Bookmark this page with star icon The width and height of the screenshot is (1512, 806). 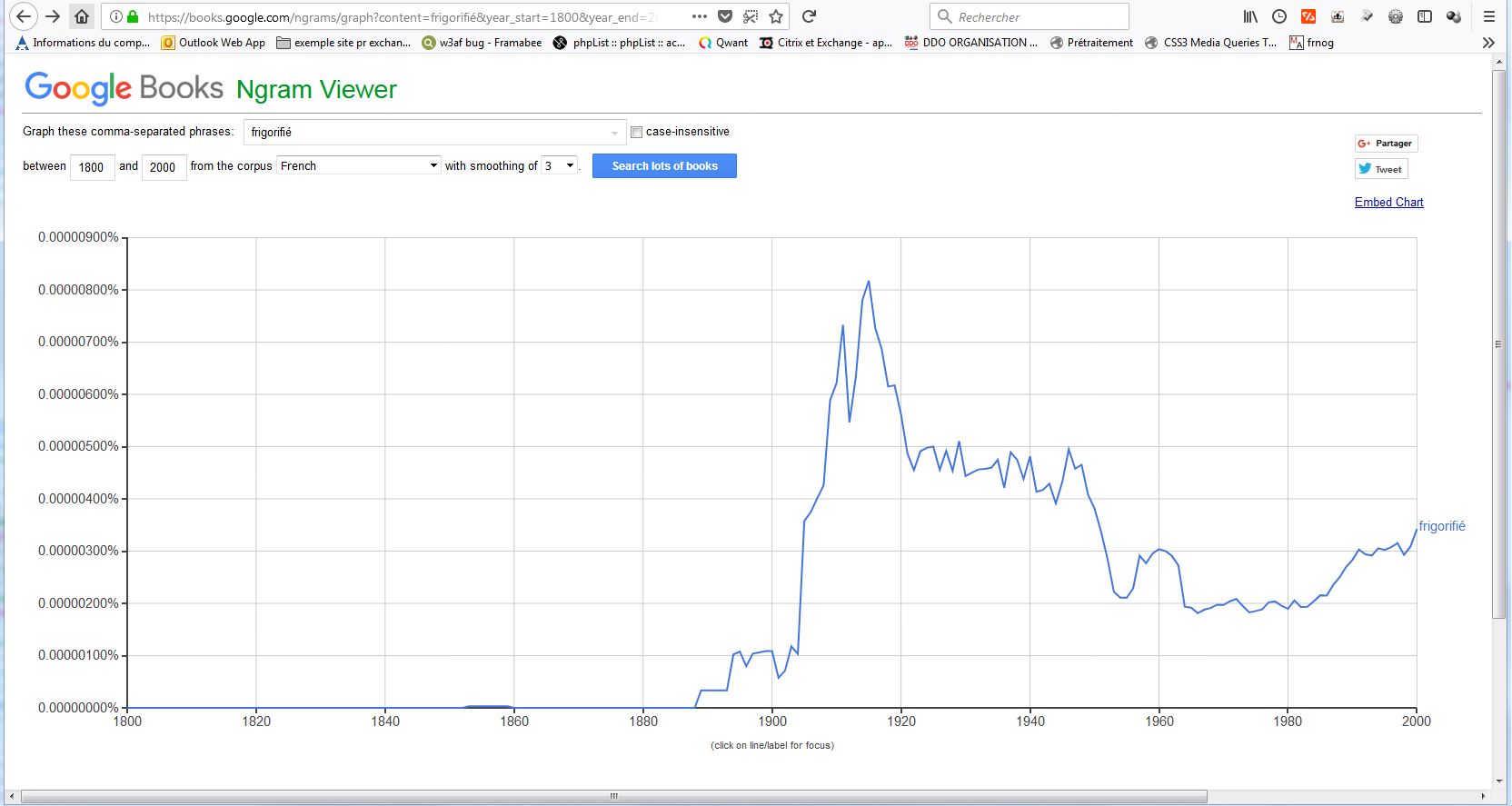(776, 16)
